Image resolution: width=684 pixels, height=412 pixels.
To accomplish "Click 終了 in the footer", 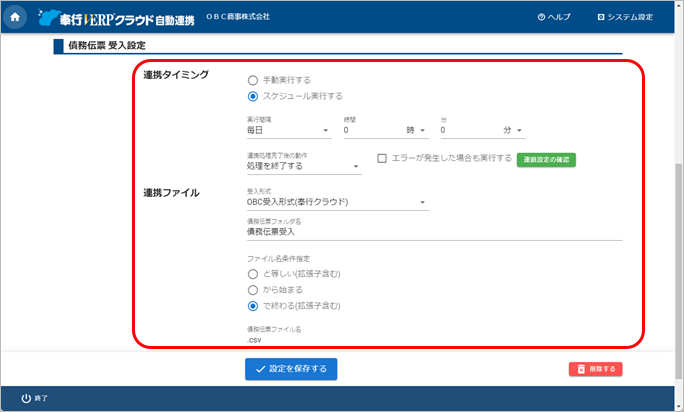I will (x=34, y=398).
